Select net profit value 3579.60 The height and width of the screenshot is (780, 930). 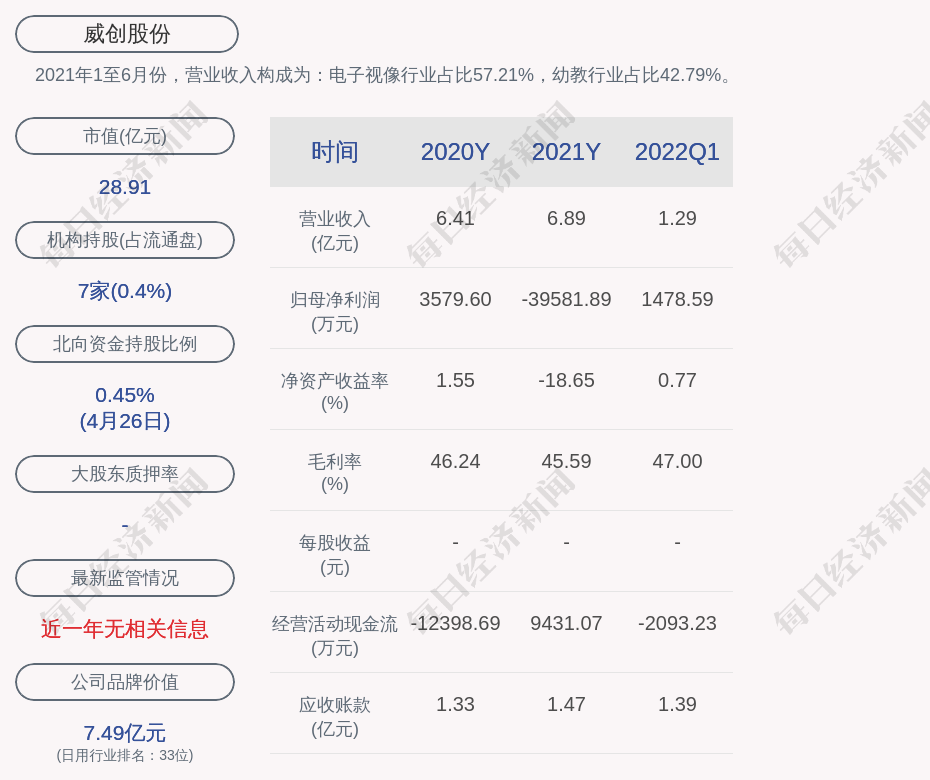[x=455, y=299]
